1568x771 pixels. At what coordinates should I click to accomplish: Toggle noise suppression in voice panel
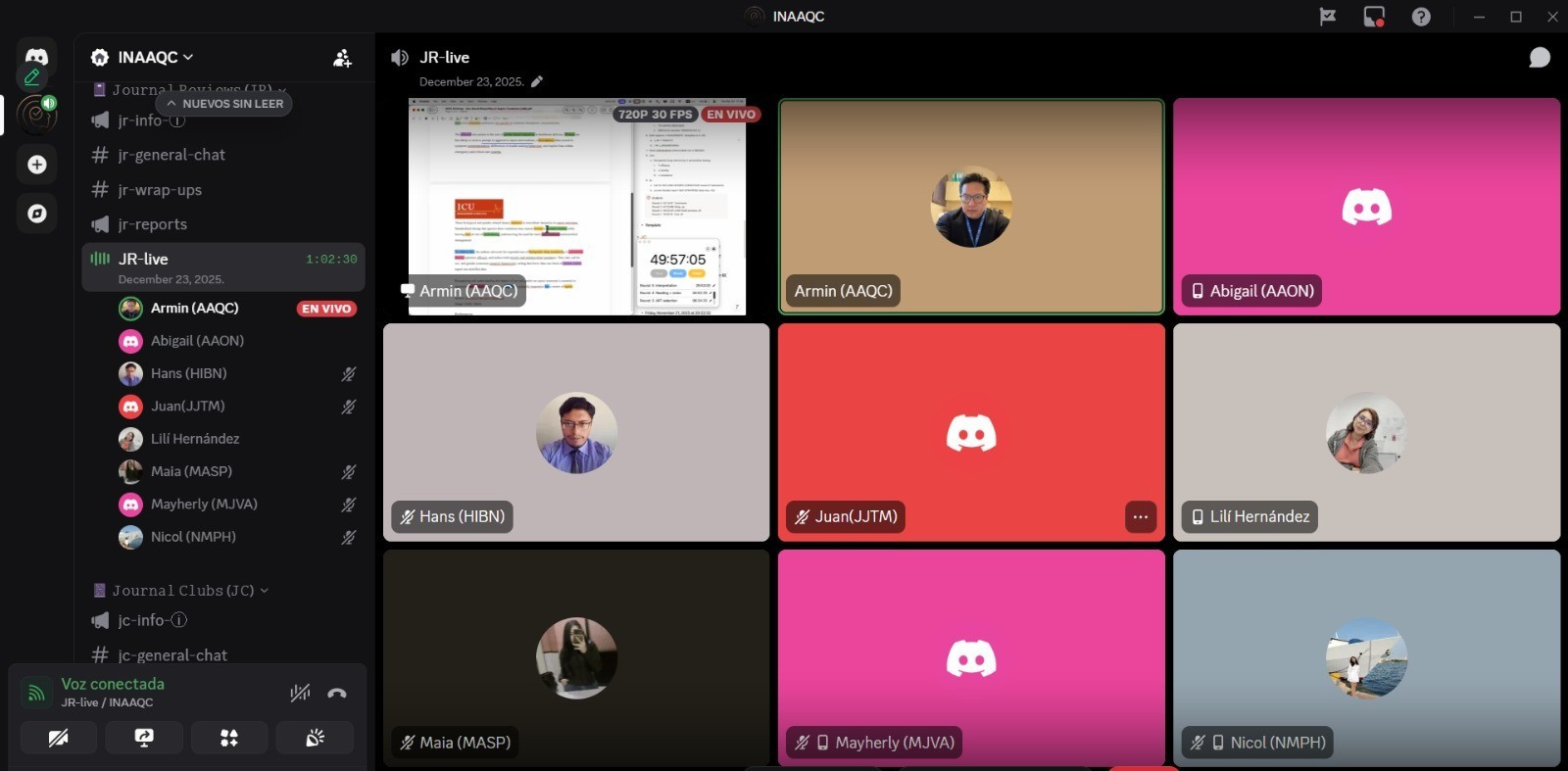point(300,694)
